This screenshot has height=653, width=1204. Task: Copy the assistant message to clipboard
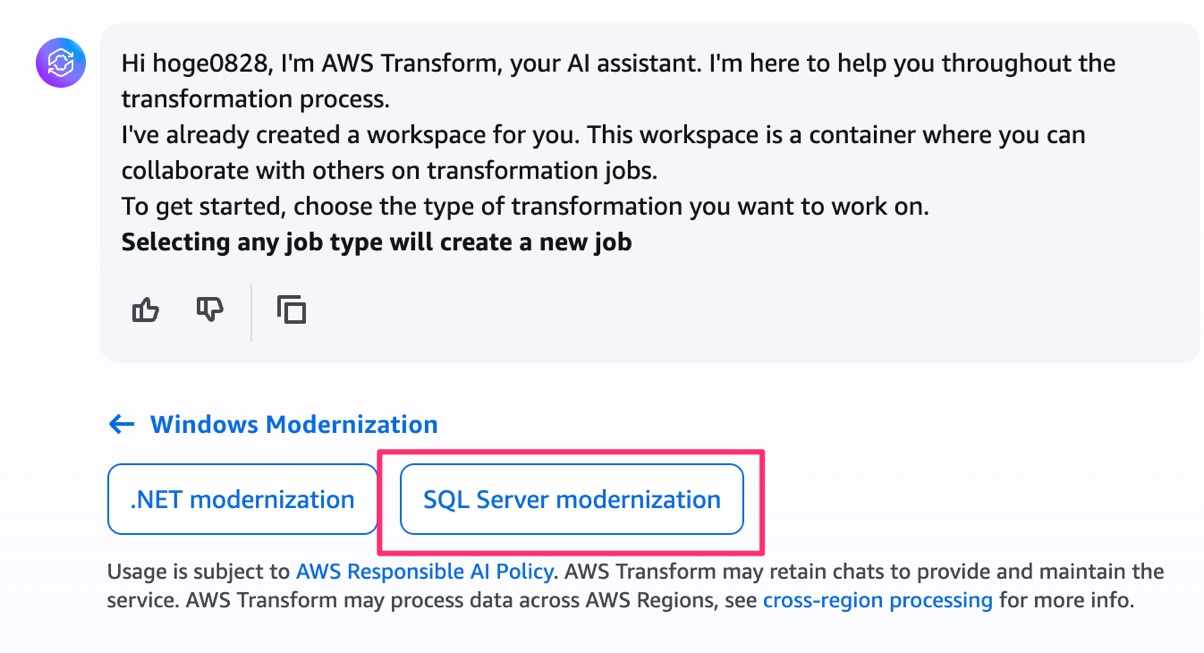click(x=291, y=310)
